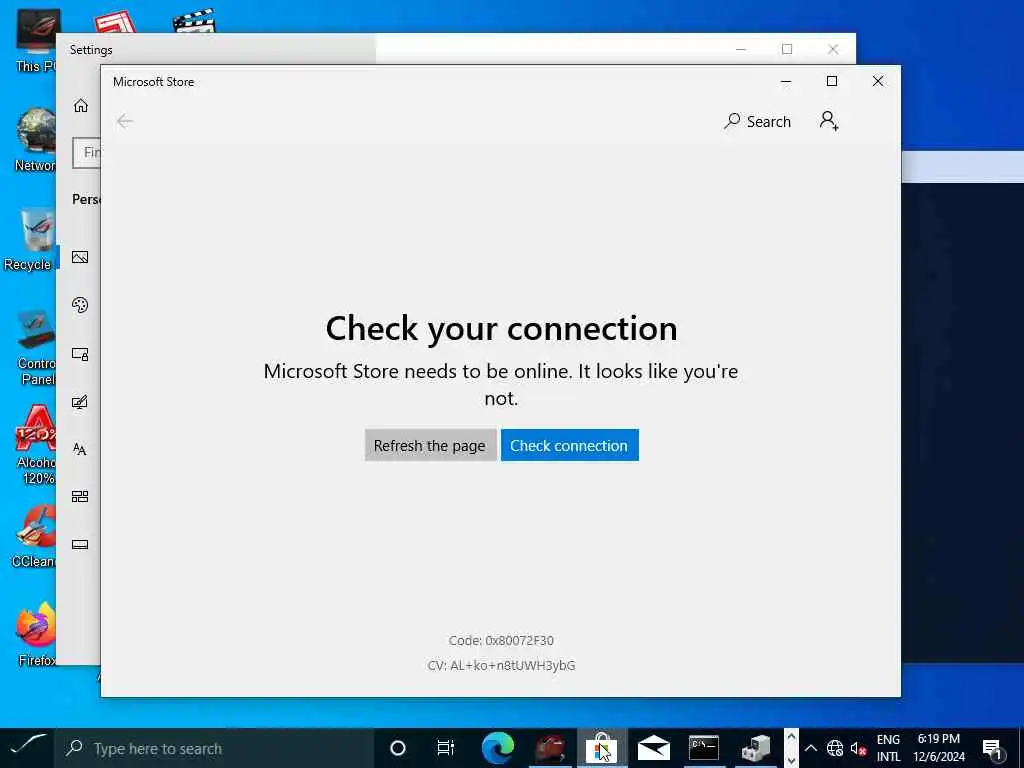
Task: Click the muted volume tray icon
Action: pos(858,748)
